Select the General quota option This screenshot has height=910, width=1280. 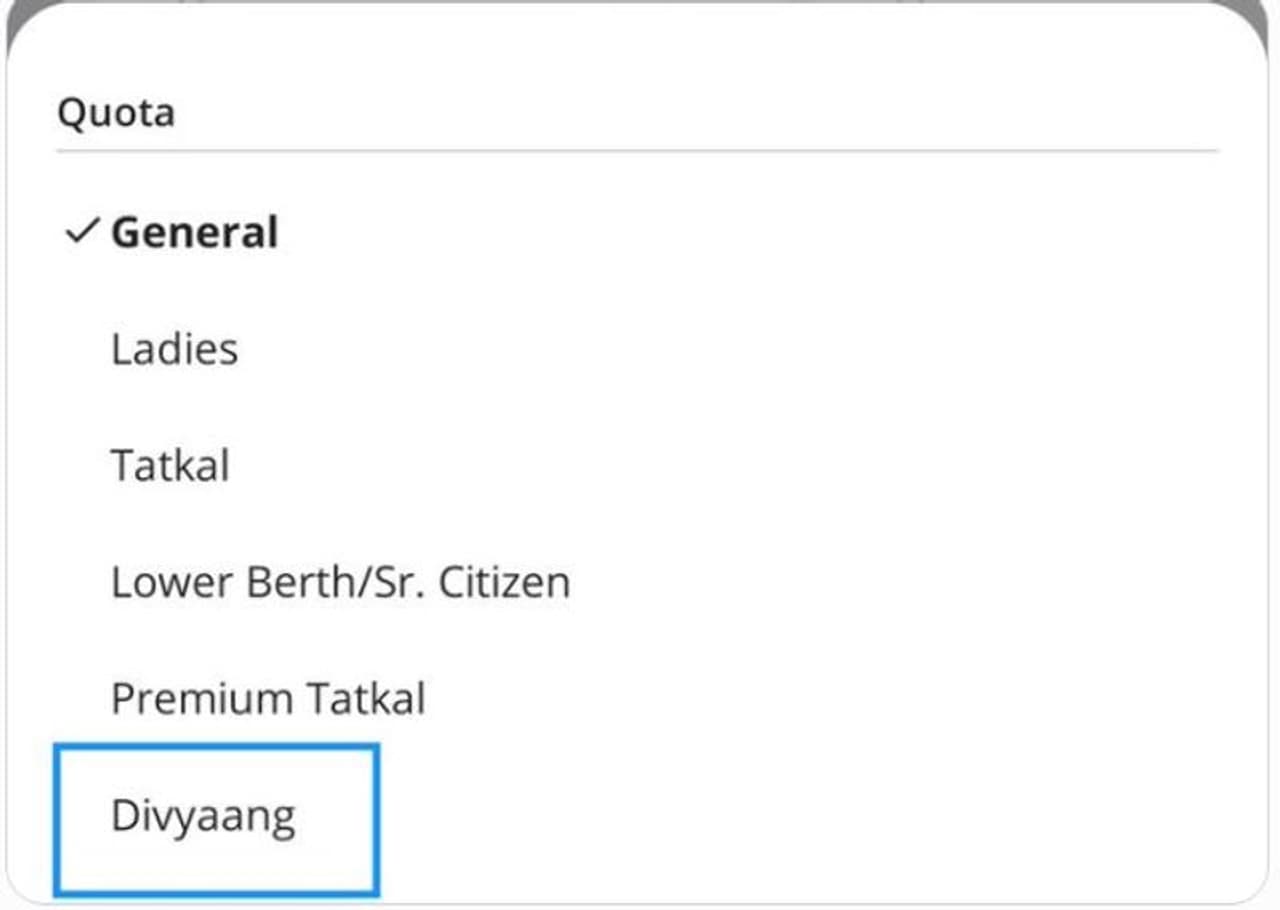click(194, 233)
